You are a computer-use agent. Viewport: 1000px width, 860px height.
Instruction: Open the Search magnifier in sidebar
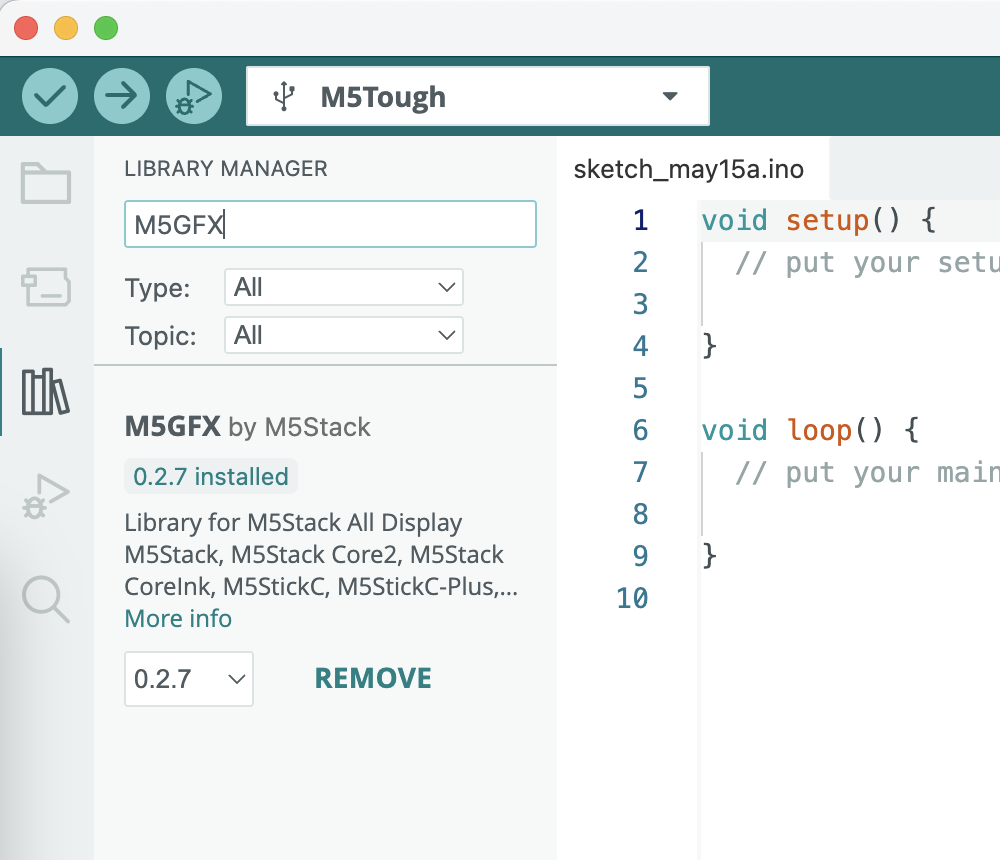coord(46,599)
